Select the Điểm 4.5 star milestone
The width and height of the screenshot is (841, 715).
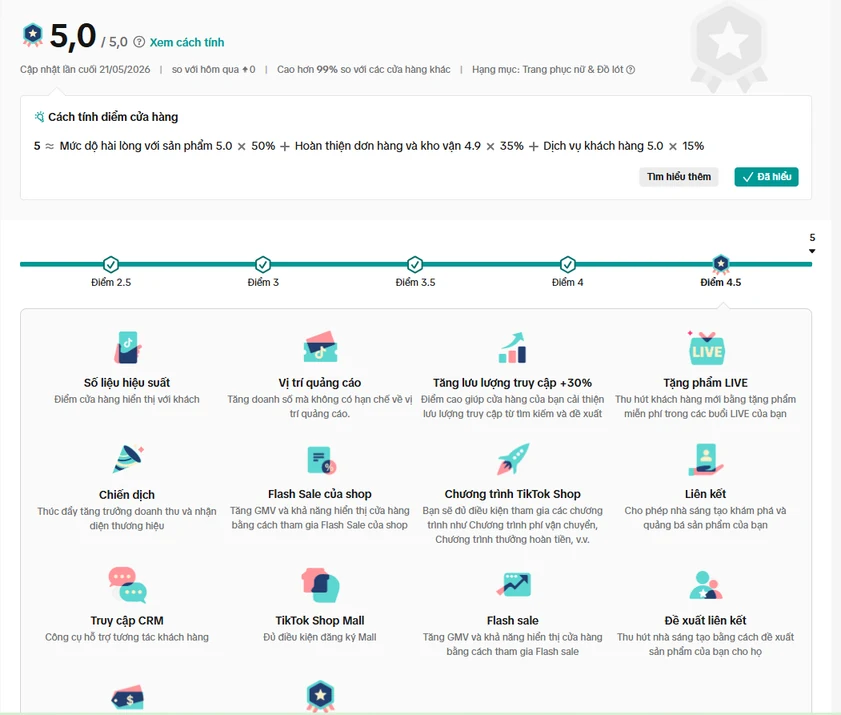click(721, 263)
